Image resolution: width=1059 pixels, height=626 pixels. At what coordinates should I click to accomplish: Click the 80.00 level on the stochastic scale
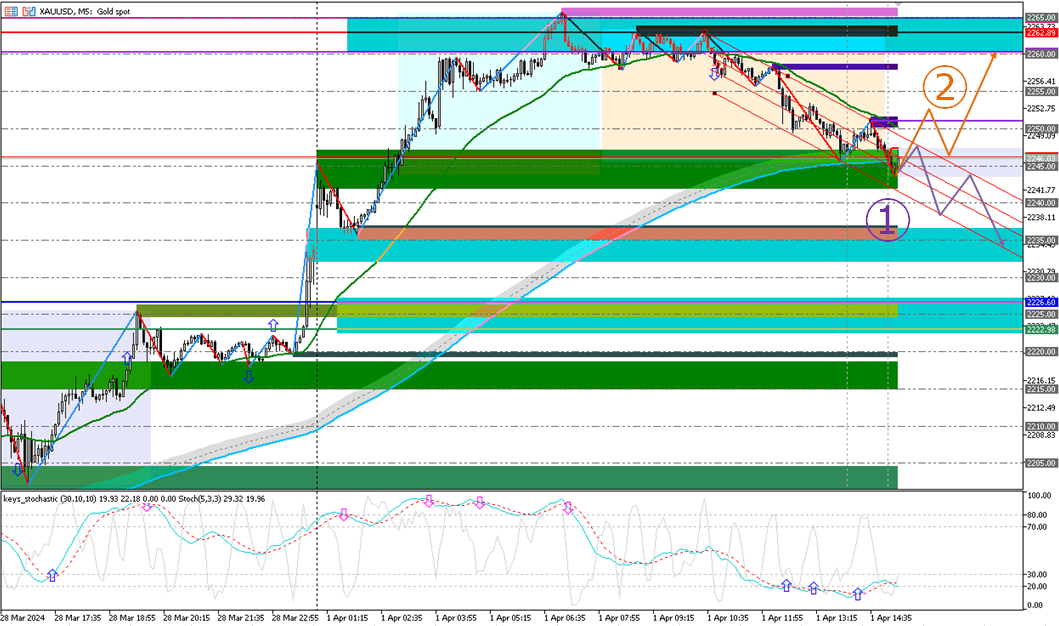pos(1038,515)
